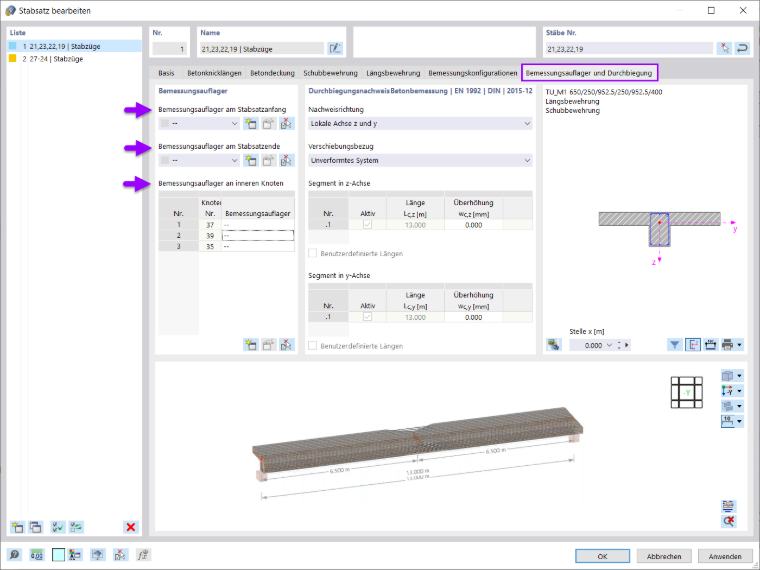
Task: Click the dimensions display icon in section preview
Action: [711, 345]
